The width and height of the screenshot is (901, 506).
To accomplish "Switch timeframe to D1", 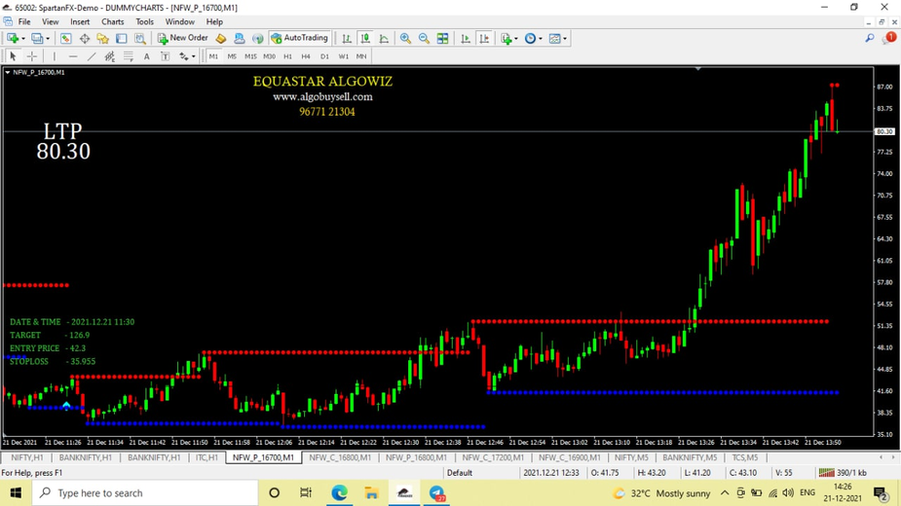I will (325, 56).
